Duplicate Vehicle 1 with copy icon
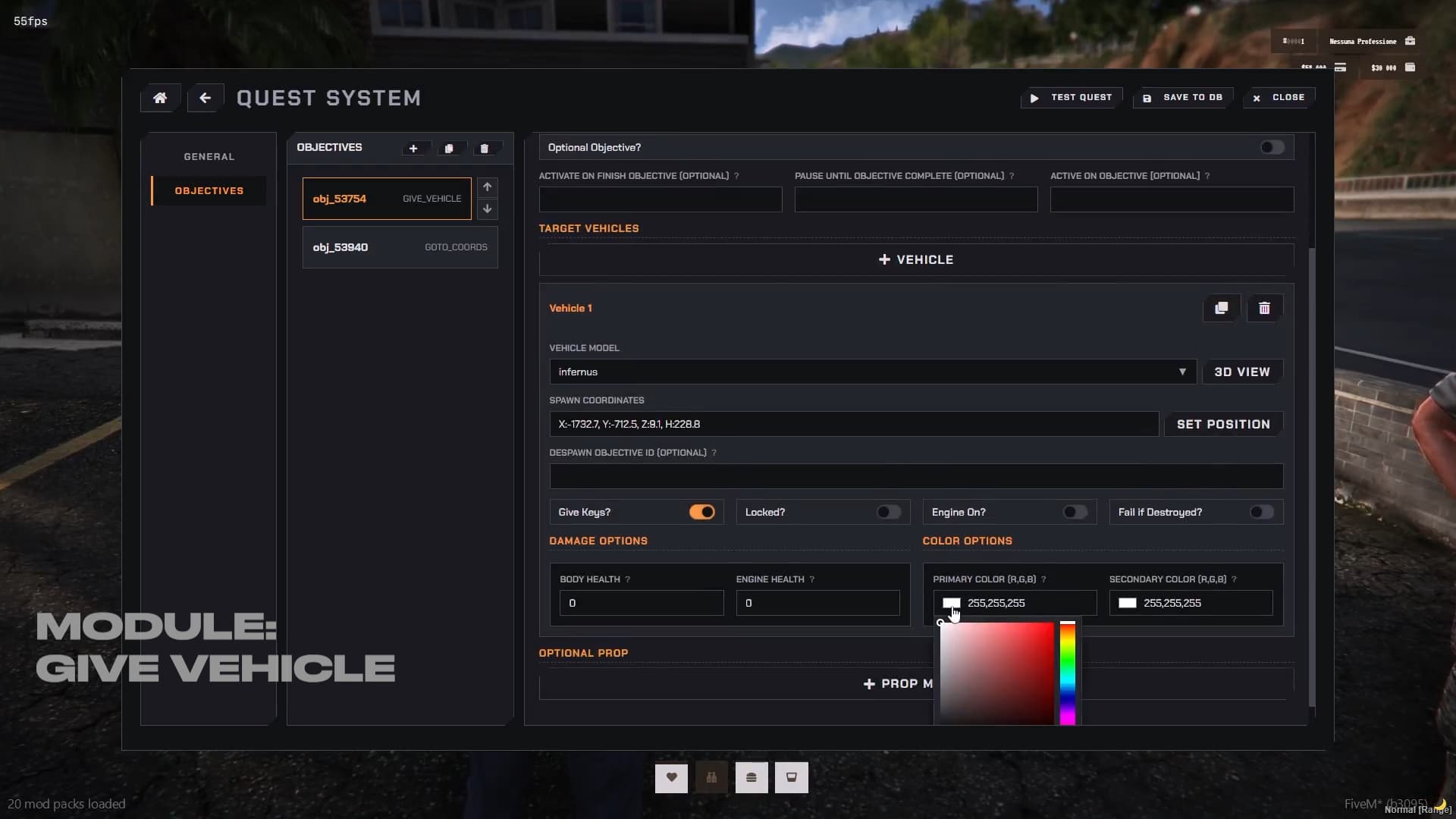This screenshot has height=819, width=1456. pyautogui.click(x=1221, y=308)
